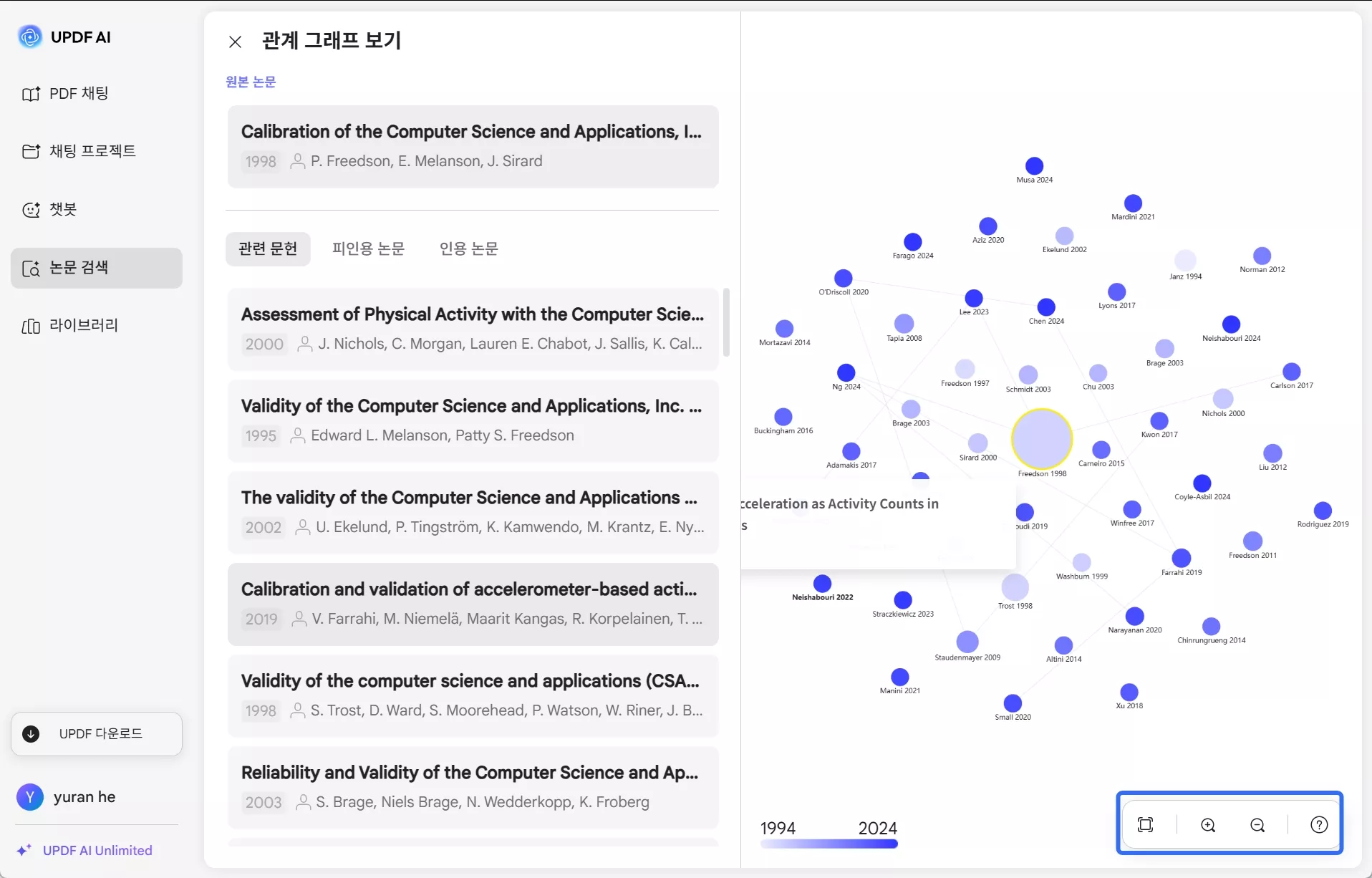Select the Carlson 2017 graph node

(x=1291, y=371)
